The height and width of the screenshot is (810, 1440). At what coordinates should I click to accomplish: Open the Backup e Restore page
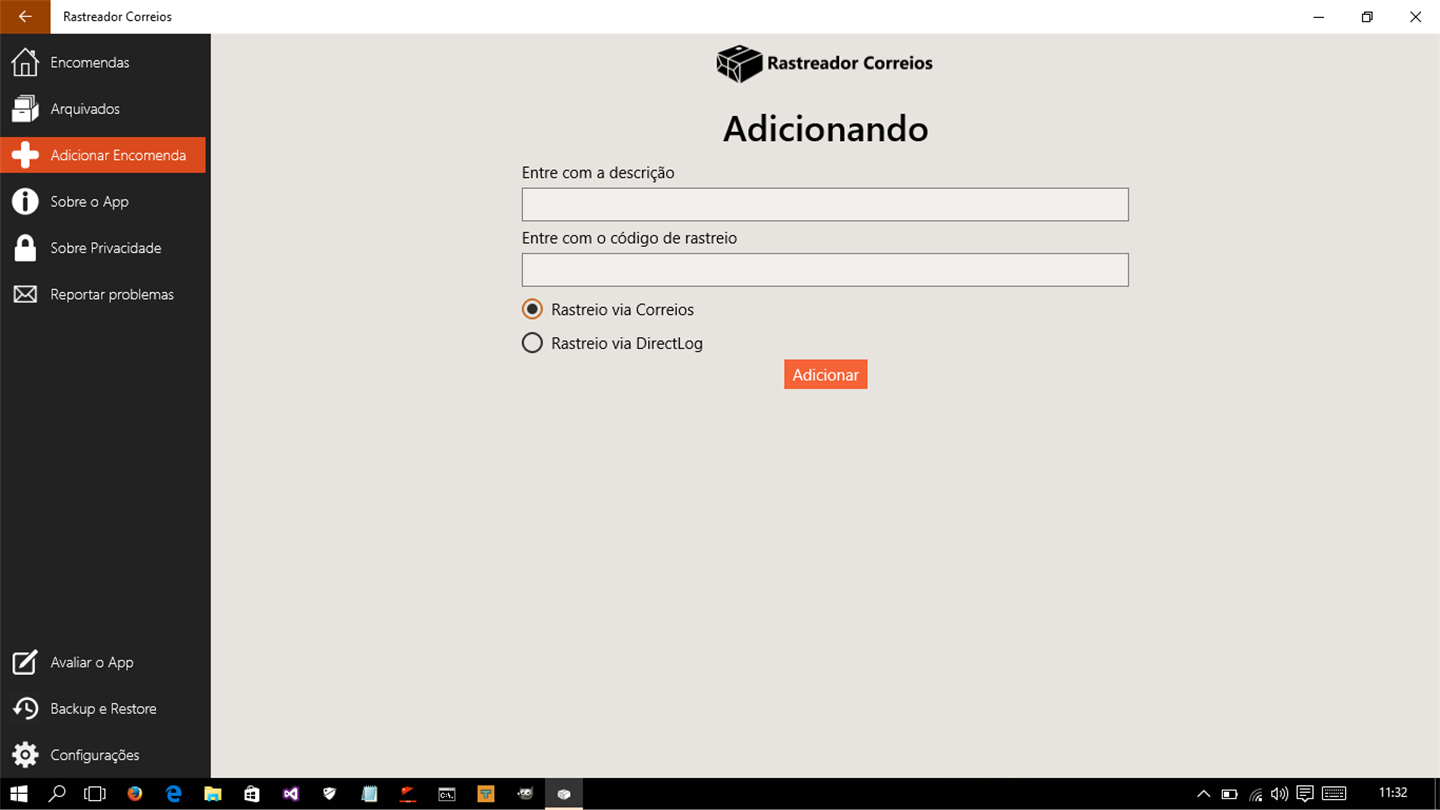click(105, 709)
